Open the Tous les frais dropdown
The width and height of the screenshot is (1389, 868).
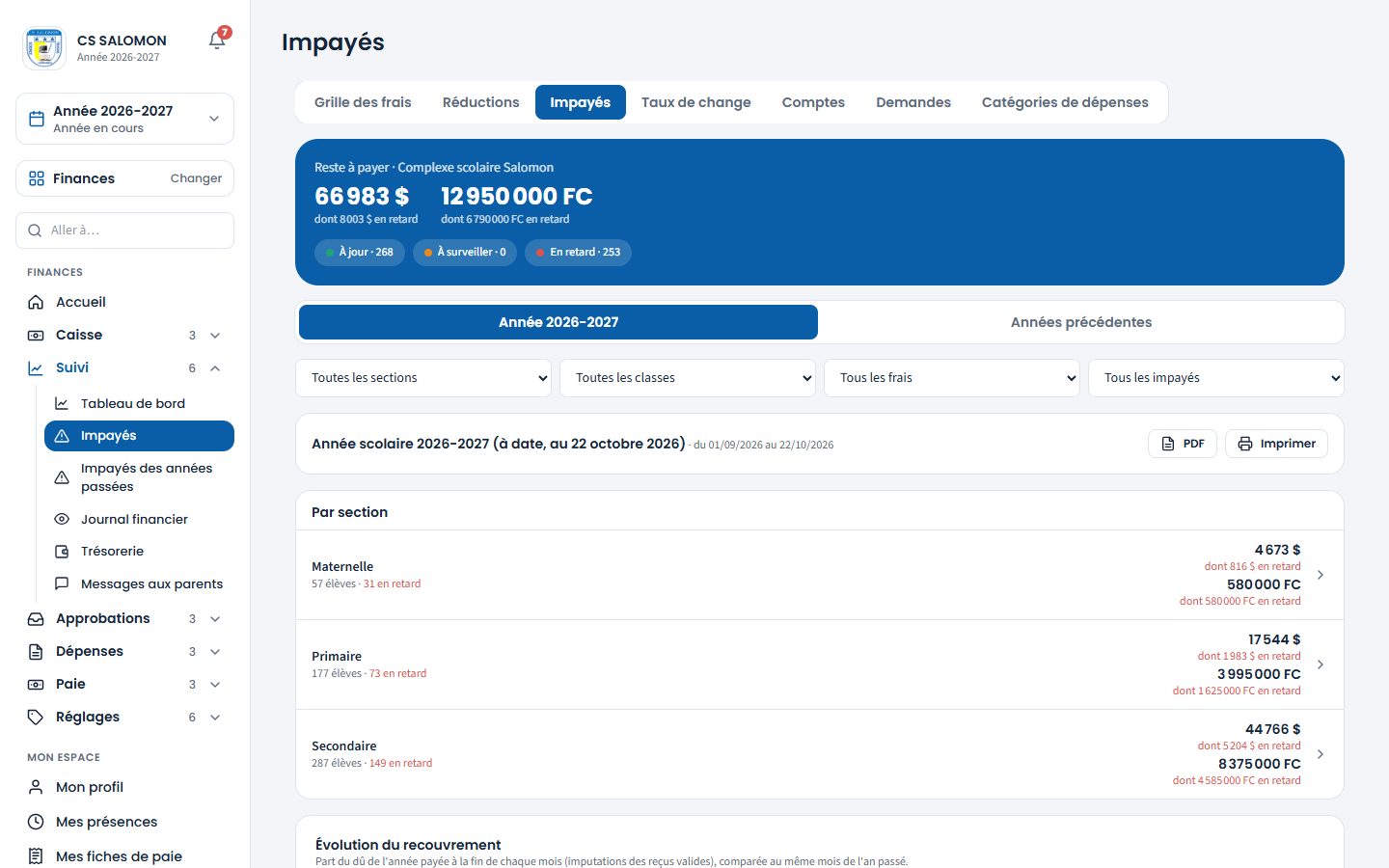pyautogui.click(x=952, y=378)
